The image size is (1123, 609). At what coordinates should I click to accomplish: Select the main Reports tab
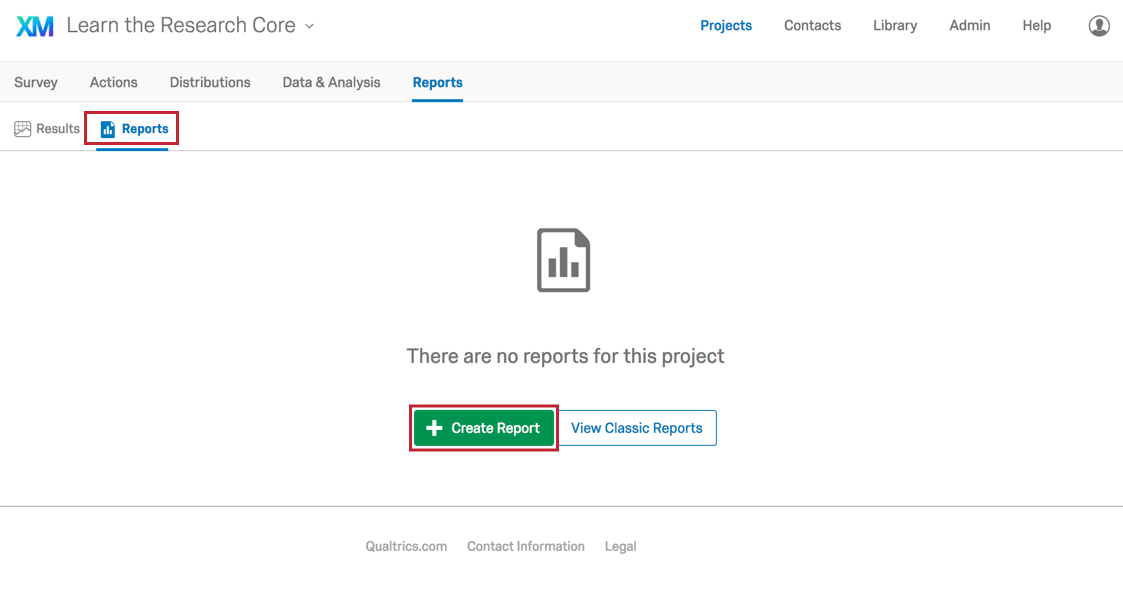pyautogui.click(x=437, y=82)
